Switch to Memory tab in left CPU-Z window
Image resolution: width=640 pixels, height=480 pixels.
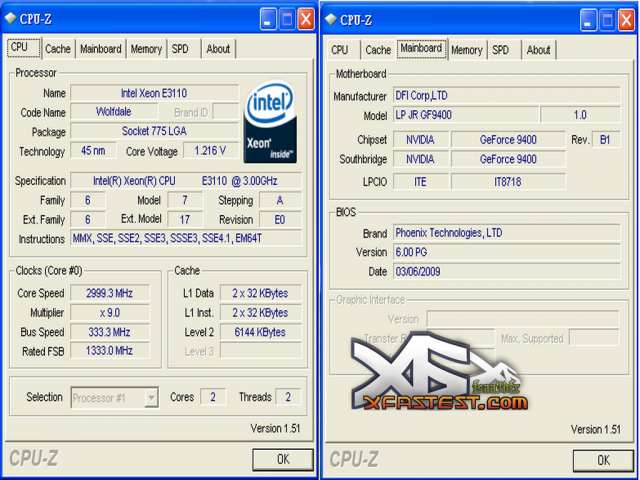point(147,49)
